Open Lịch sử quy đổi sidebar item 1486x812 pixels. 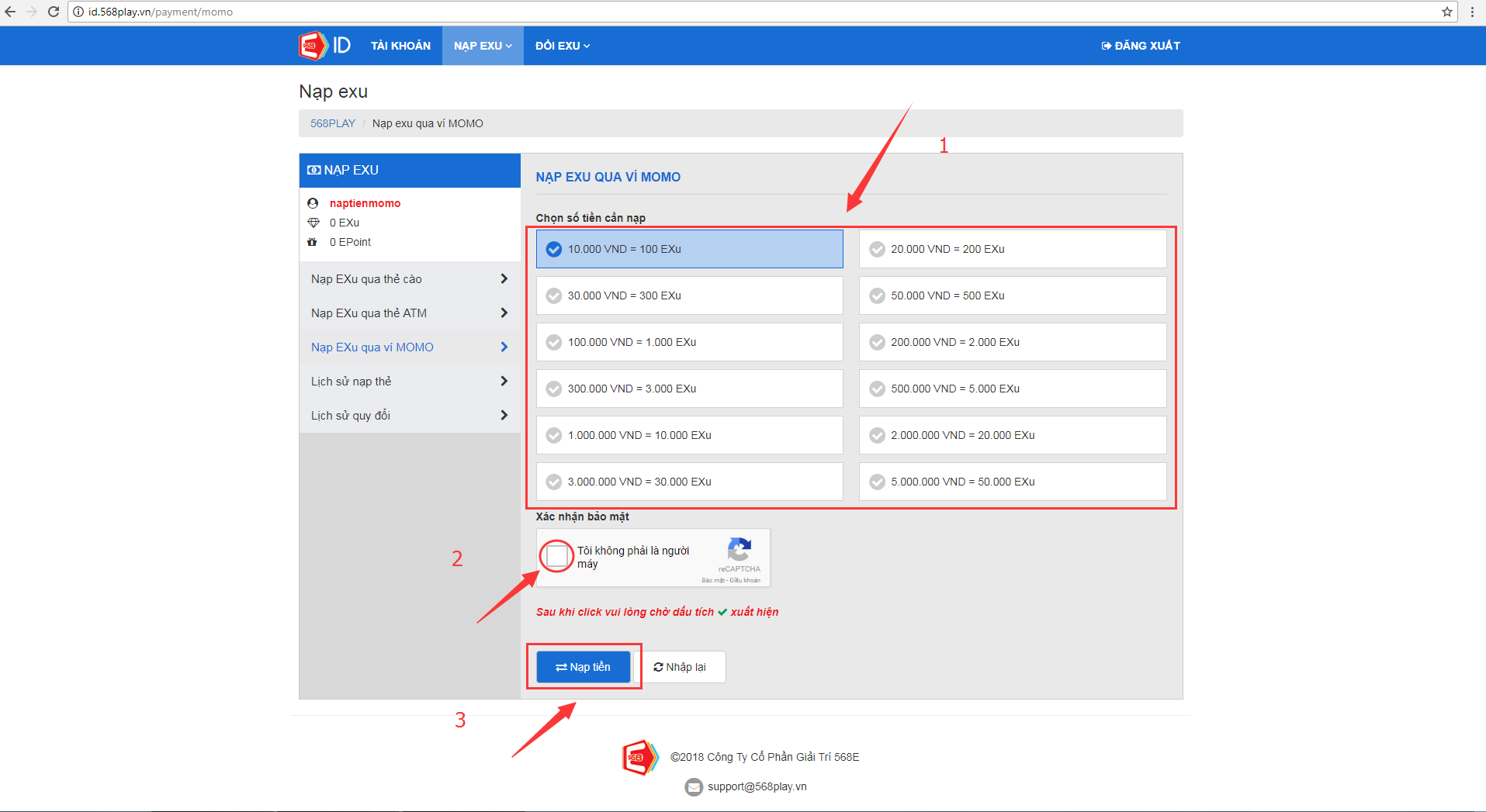tap(410, 416)
